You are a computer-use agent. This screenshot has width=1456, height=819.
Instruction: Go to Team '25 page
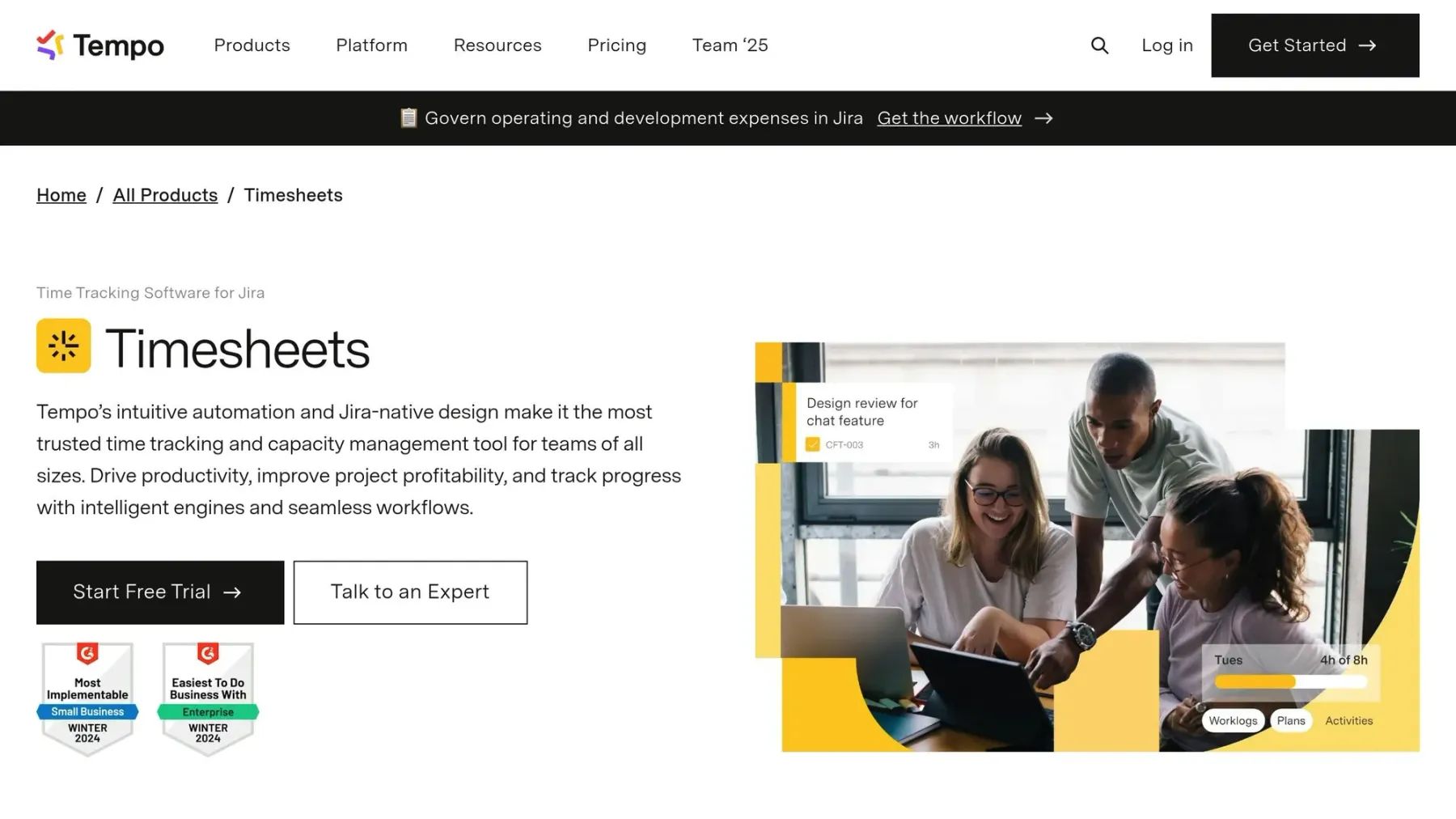730,45
